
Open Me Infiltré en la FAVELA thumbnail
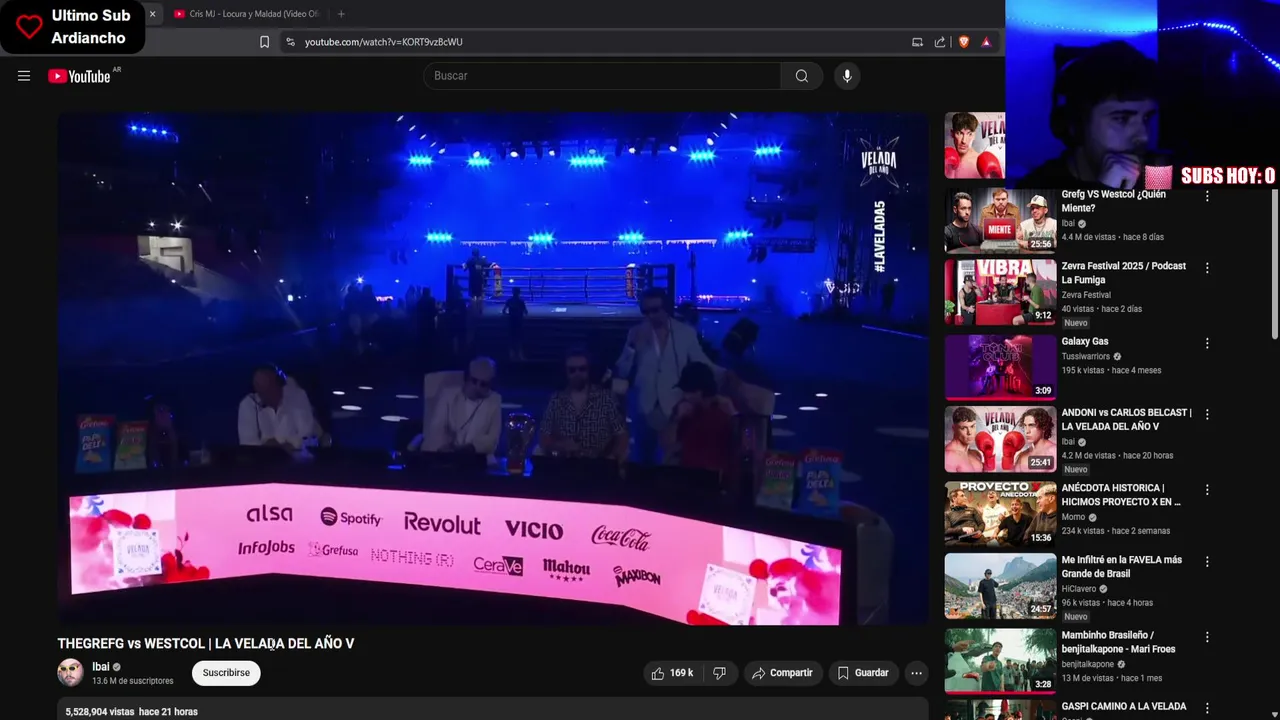pyautogui.click(x=1000, y=585)
